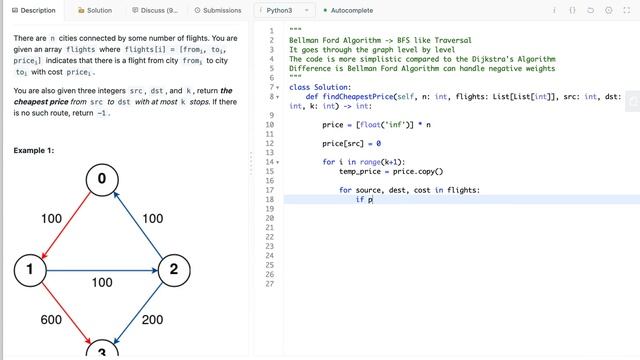Open the Discuss tab
Screen dimensions: 640x360
155,10
